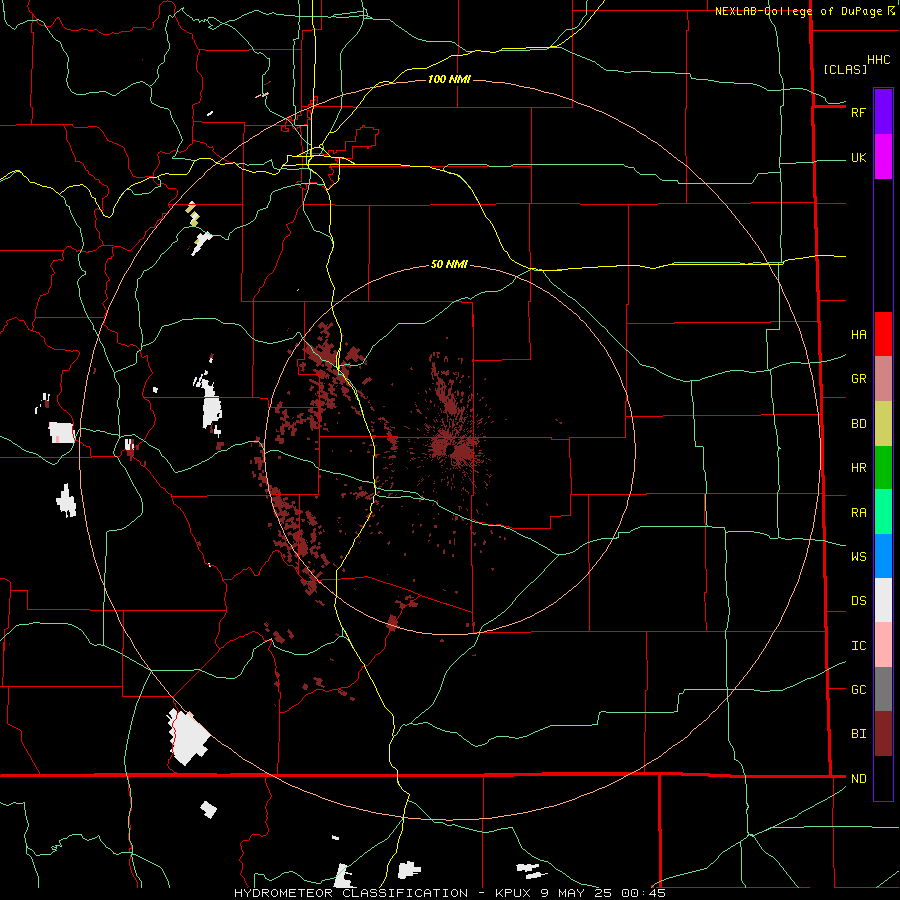The image size is (900, 900).
Task: Click the ND black legend swatch
Action: 883,778
